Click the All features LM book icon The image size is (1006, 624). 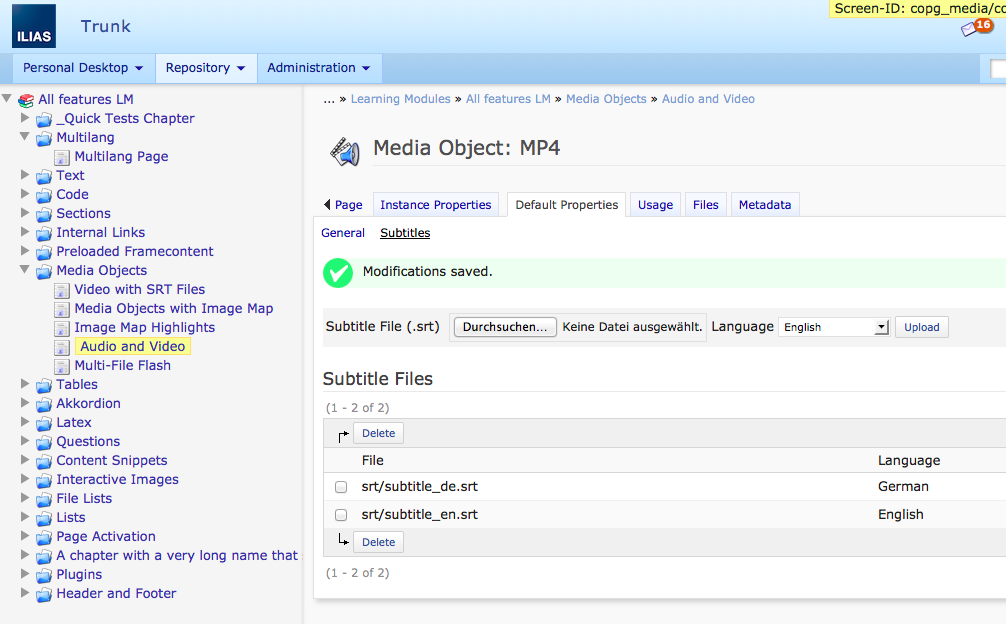26,100
